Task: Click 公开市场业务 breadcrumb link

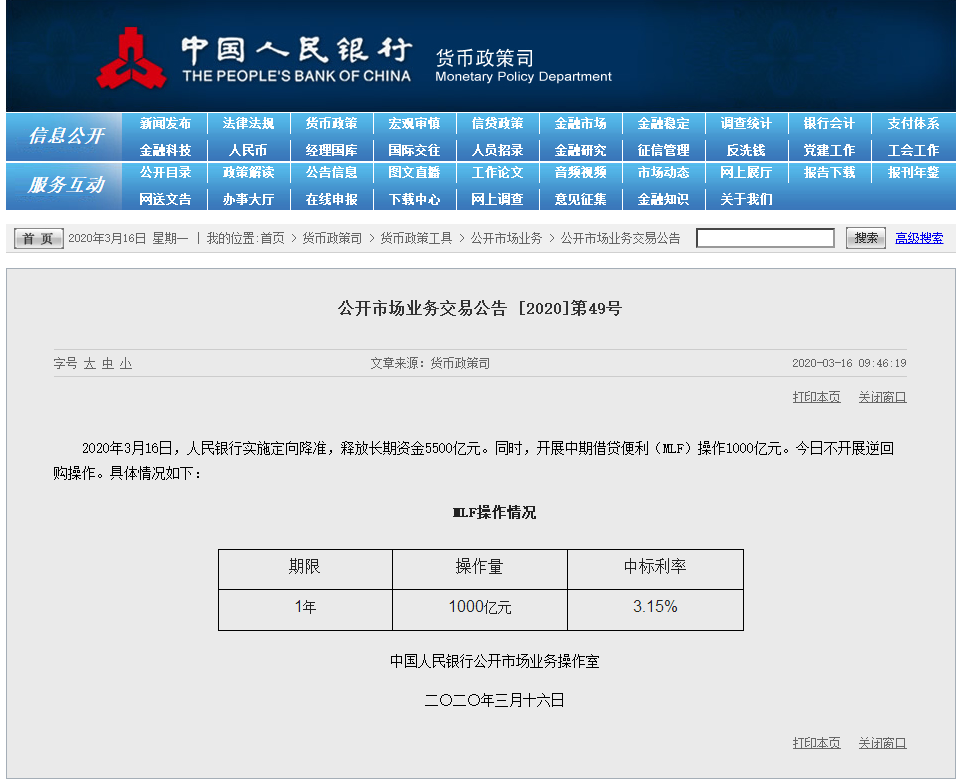Action: (x=506, y=238)
